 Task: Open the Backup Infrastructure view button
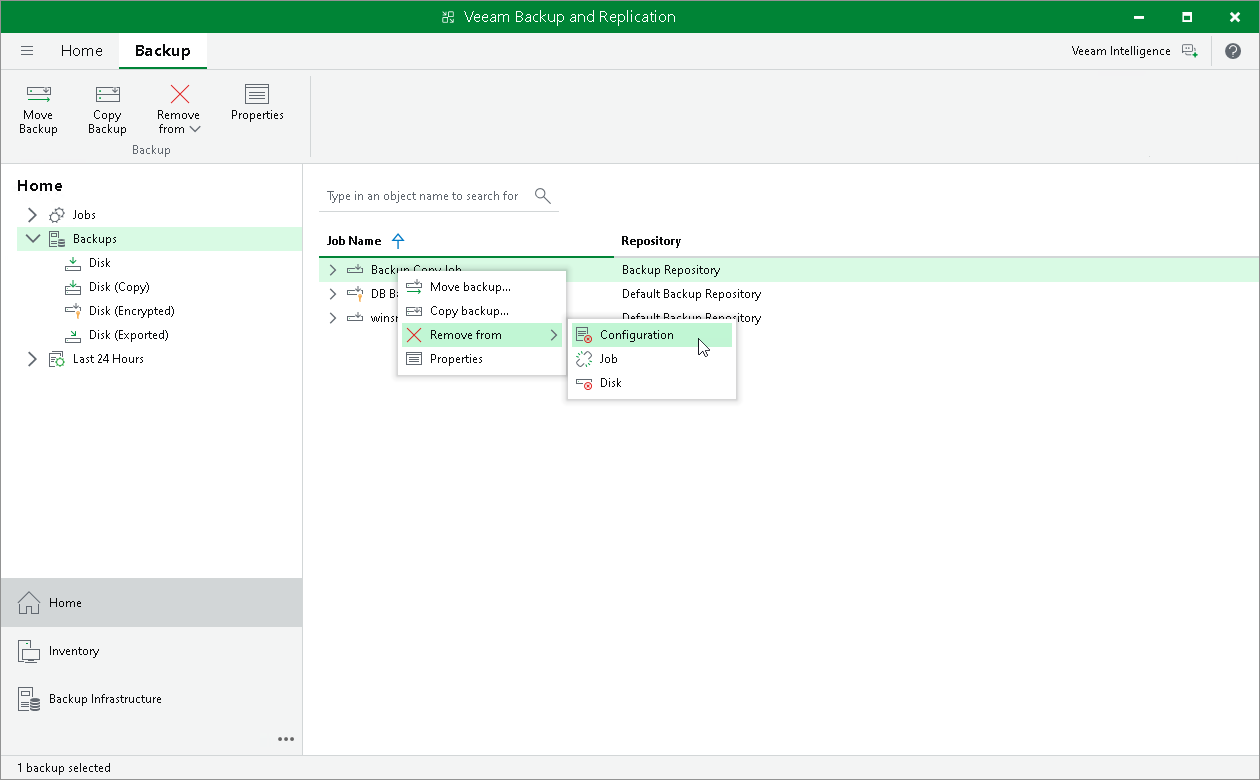click(x=152, y=699)
